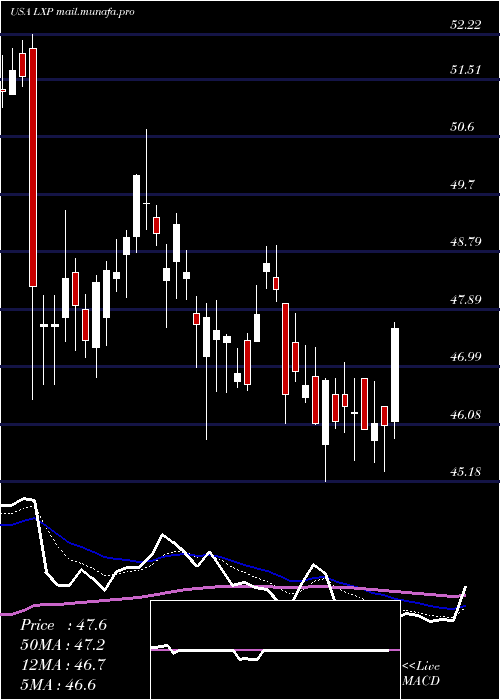Click the 51.51 price axis label

(466, 70)
